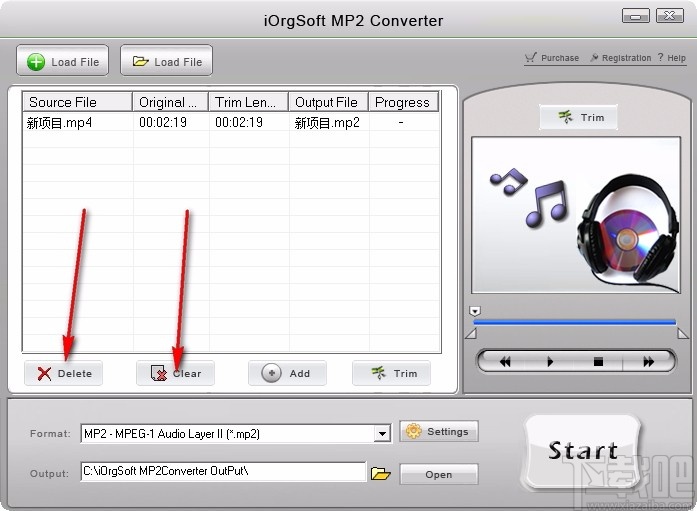Open the Purchase link
The width and height of the screenshot is (697, 511).
pos(552,58)
